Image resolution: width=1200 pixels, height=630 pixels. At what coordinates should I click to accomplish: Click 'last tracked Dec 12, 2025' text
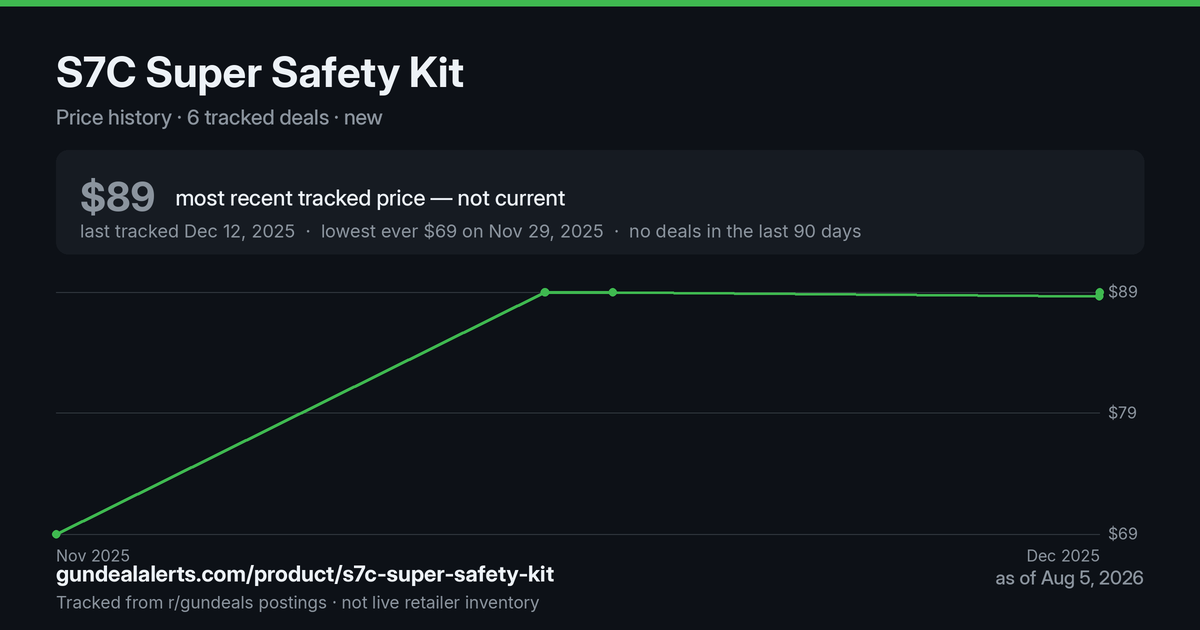187,231
